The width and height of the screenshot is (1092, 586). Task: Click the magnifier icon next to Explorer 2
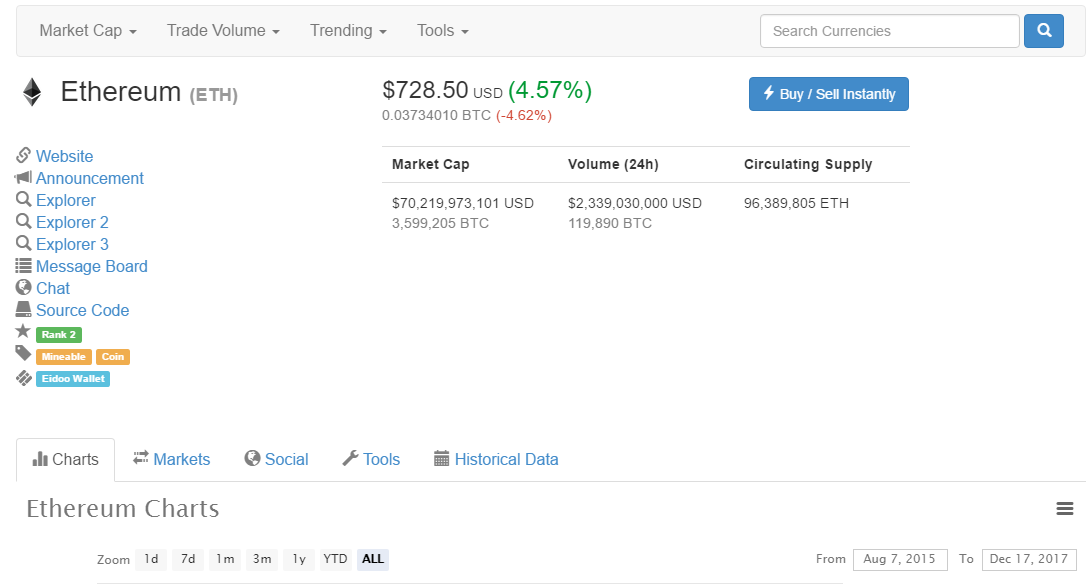[24, 222]
